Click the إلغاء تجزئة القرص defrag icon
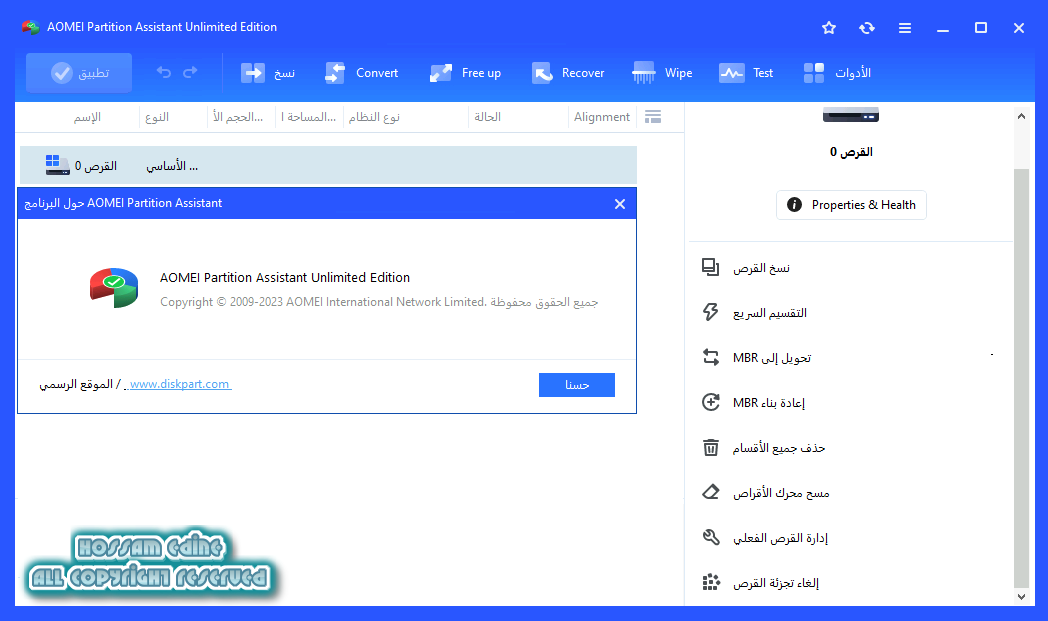 [710, 582]
